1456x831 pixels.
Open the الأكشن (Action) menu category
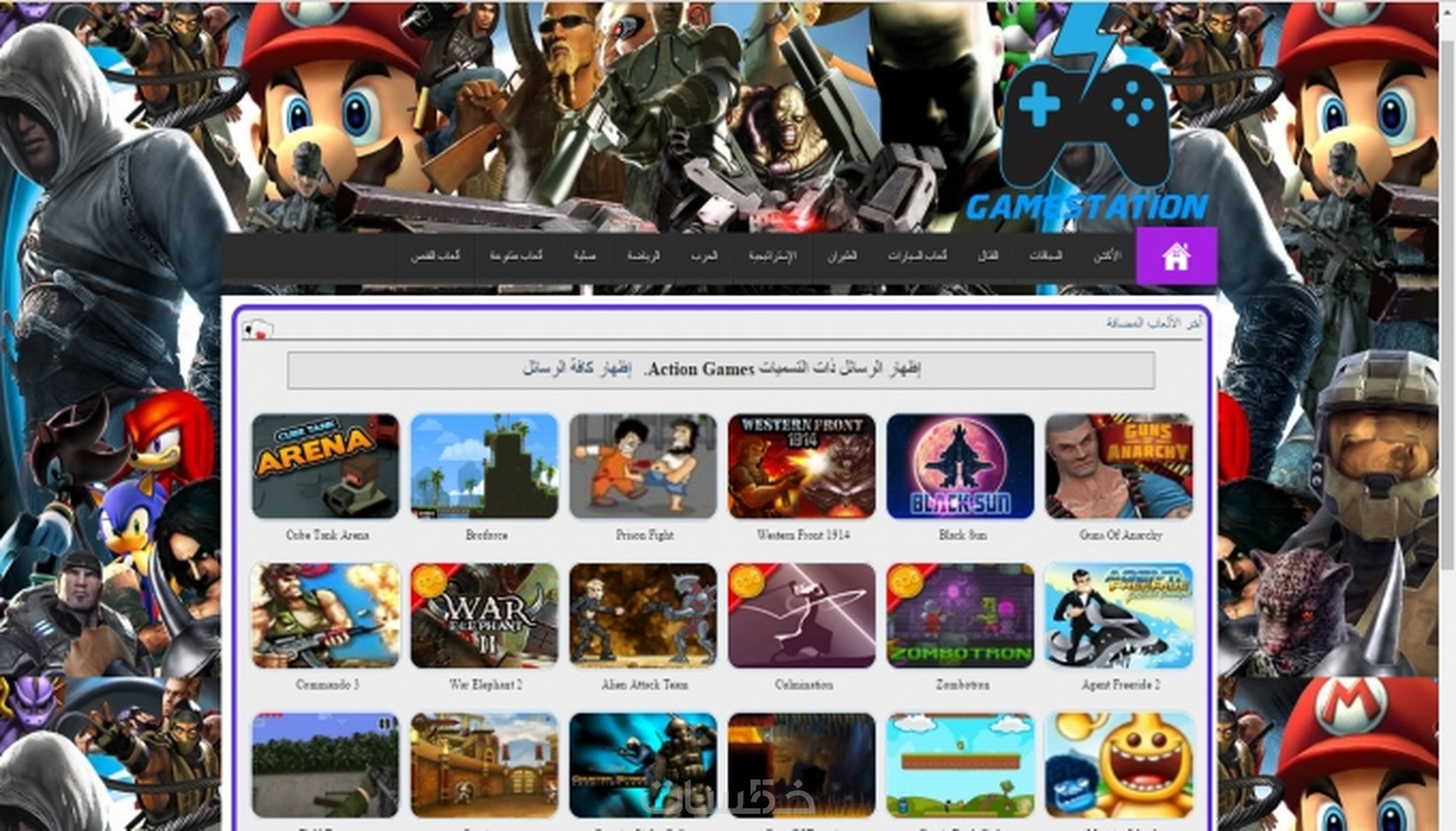[1107, 255]
